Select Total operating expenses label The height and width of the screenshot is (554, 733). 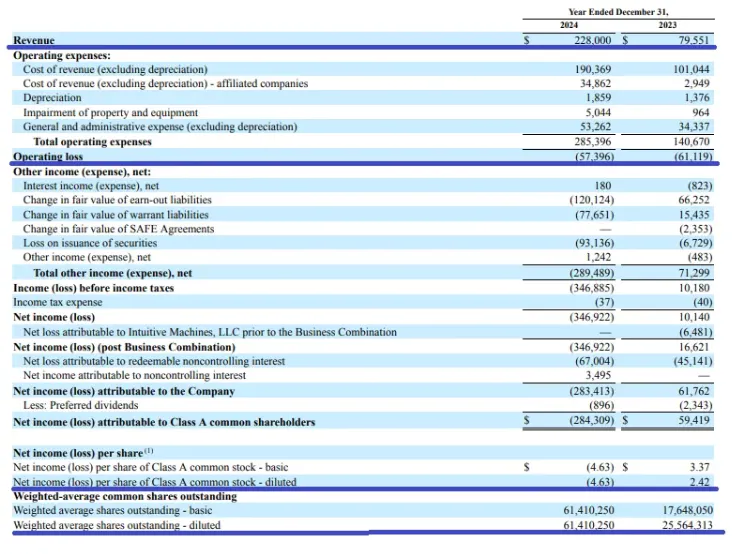click(x=93, y=141)
